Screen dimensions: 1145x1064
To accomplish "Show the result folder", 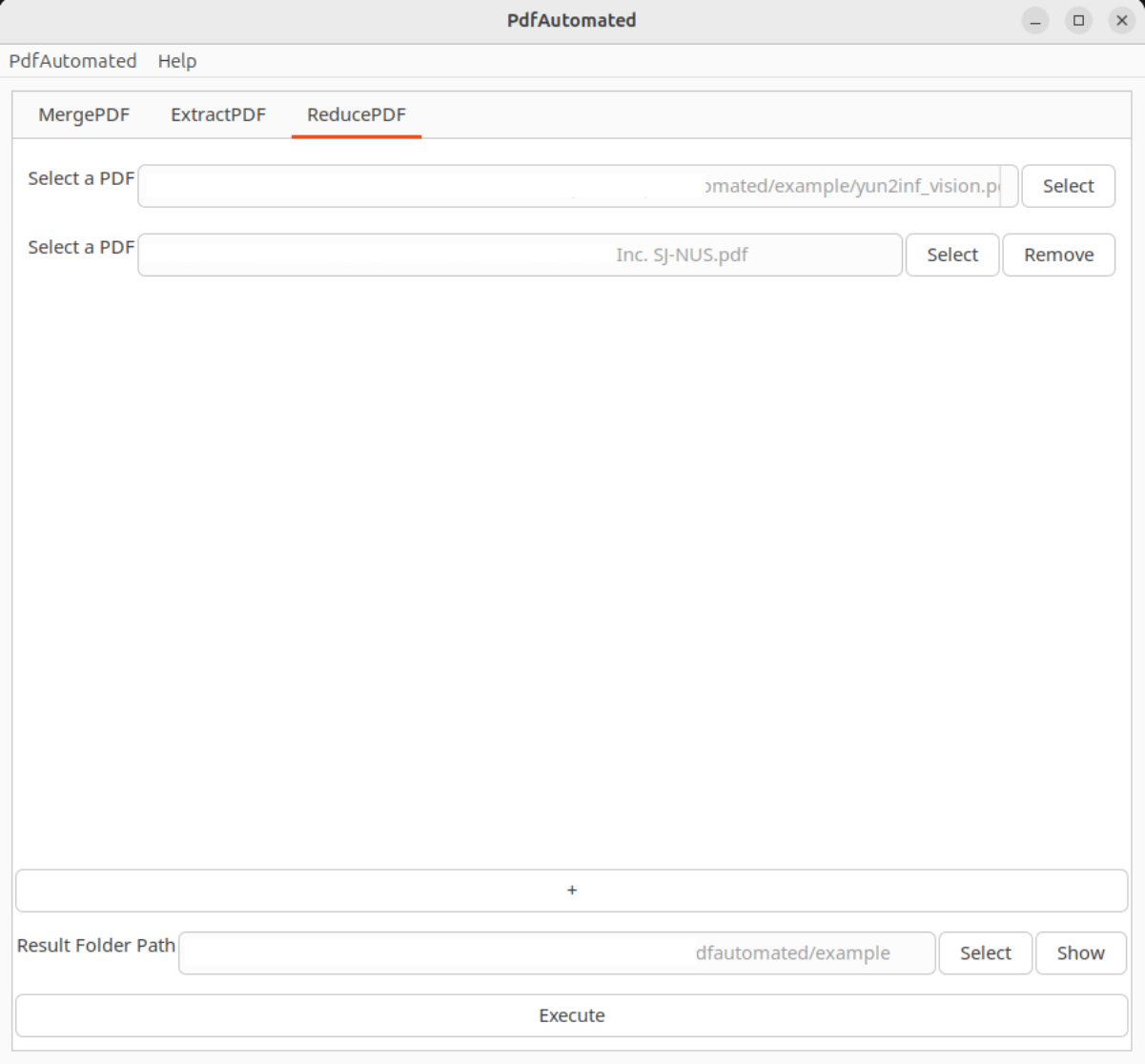I will tap(1080, 952).
